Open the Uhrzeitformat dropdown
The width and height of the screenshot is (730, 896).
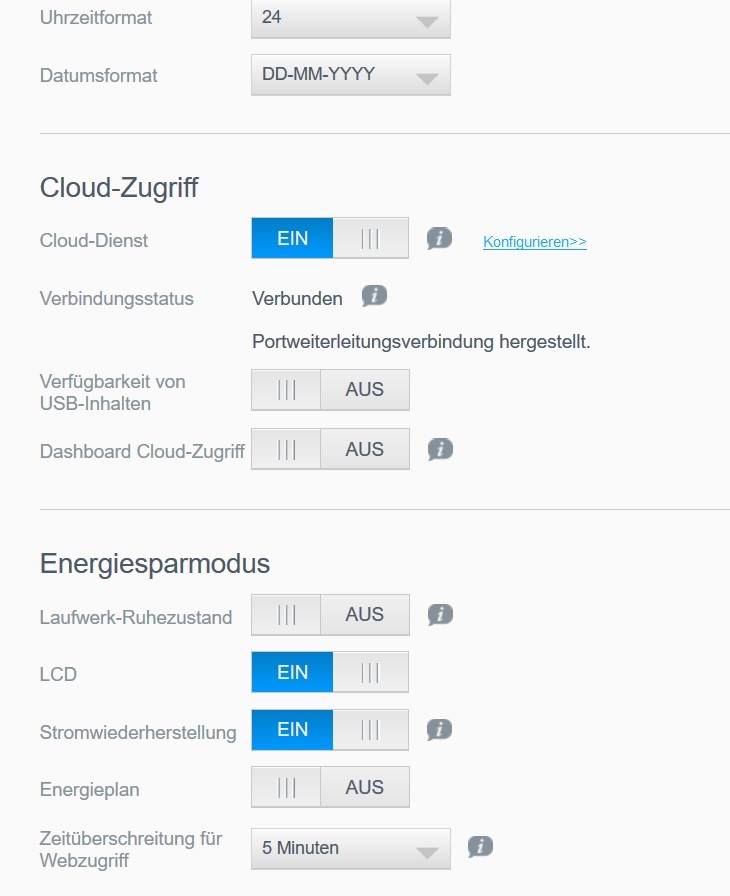(x=350, y=18)
